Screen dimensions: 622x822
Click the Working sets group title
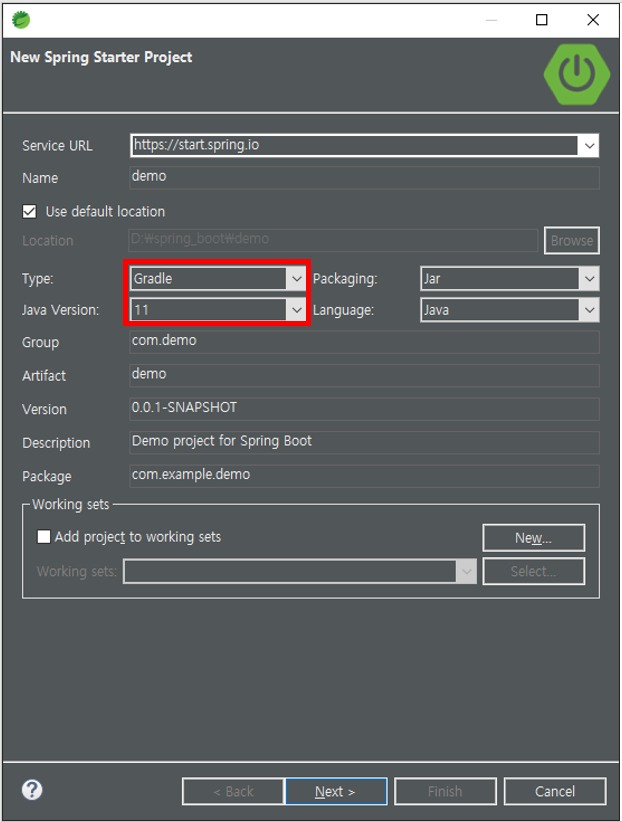(x=71, y=504)
